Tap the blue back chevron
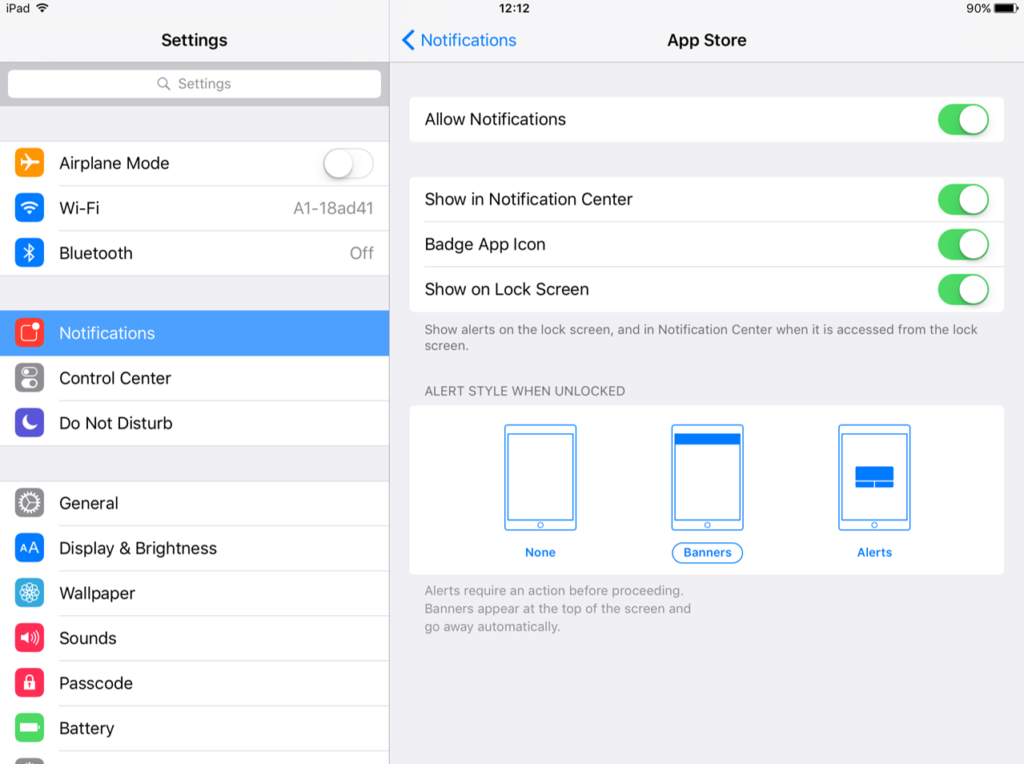This screenshot has height=764, width=1024. point(408,40)
